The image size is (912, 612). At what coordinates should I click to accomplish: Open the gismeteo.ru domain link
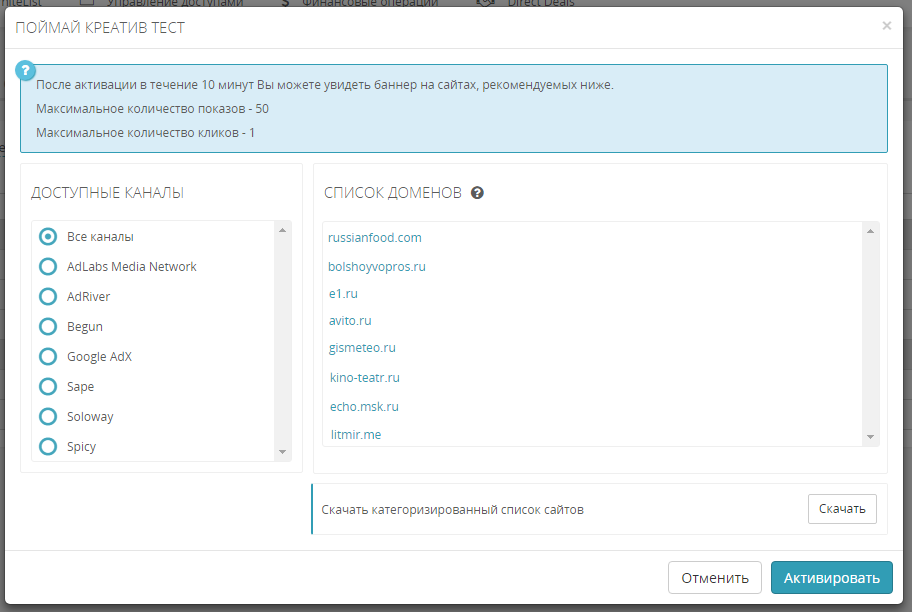point(362,348)
